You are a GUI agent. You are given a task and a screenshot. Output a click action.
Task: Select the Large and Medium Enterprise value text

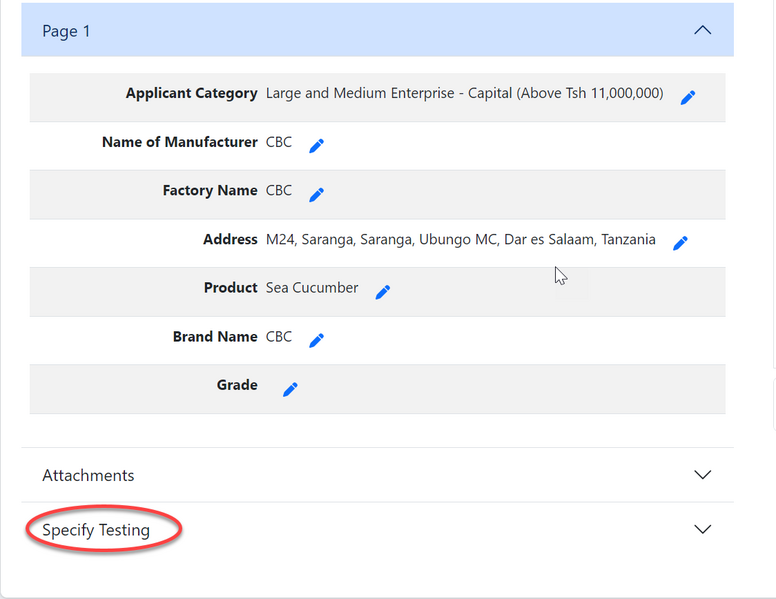[x=464, y=93]
